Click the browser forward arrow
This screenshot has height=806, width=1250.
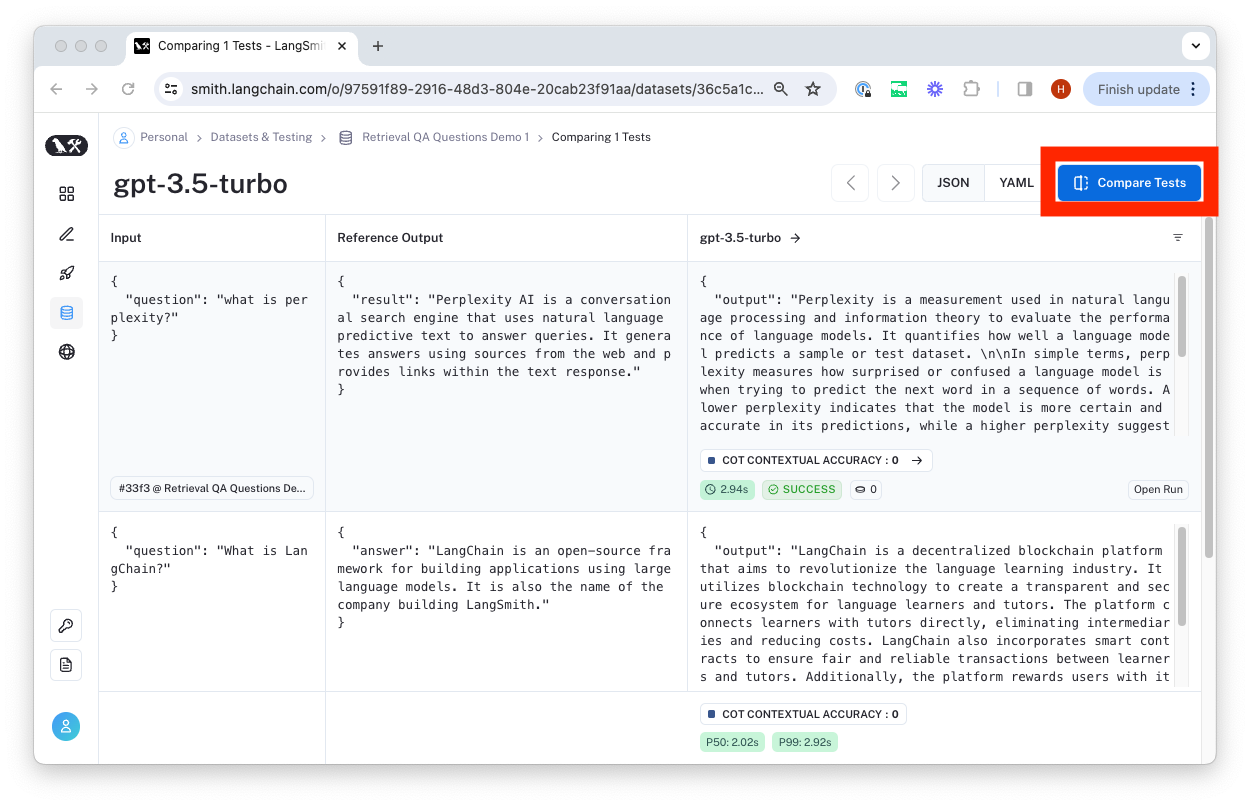coord(92,89)
